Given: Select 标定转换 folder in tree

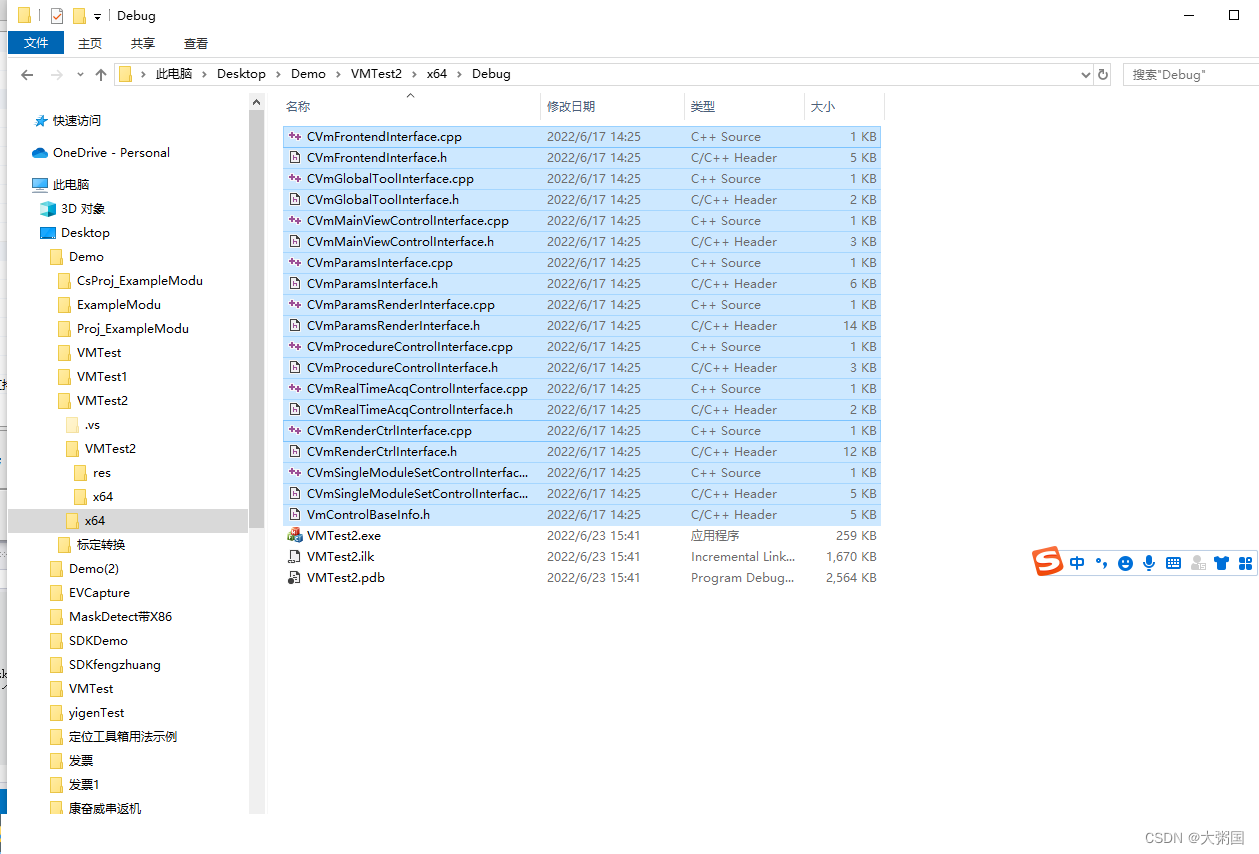Looking at the screenshot, I should (x=101, y=545).
